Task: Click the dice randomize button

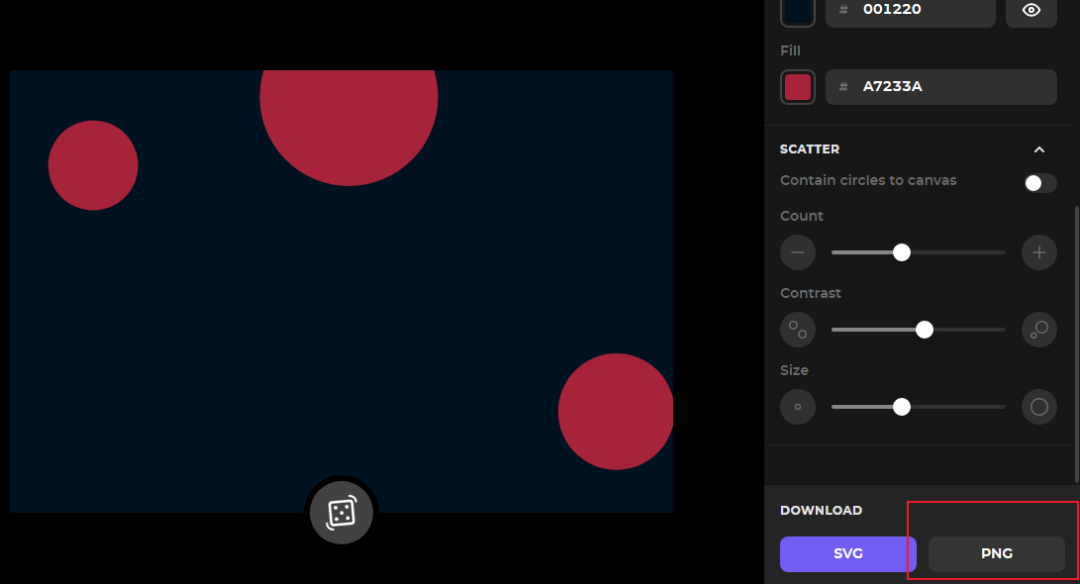Action: 341,513
